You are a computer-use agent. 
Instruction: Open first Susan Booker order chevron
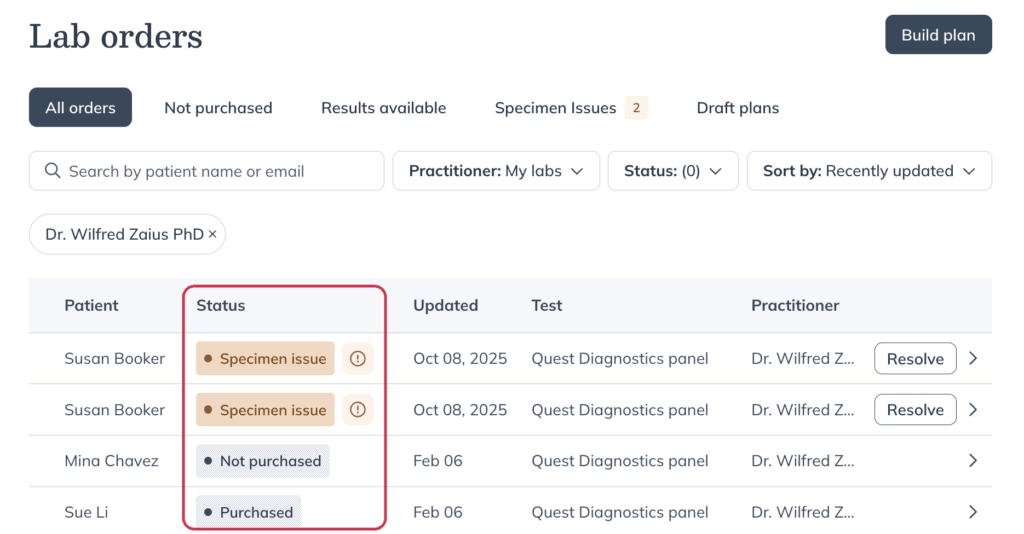pos(973,358)
